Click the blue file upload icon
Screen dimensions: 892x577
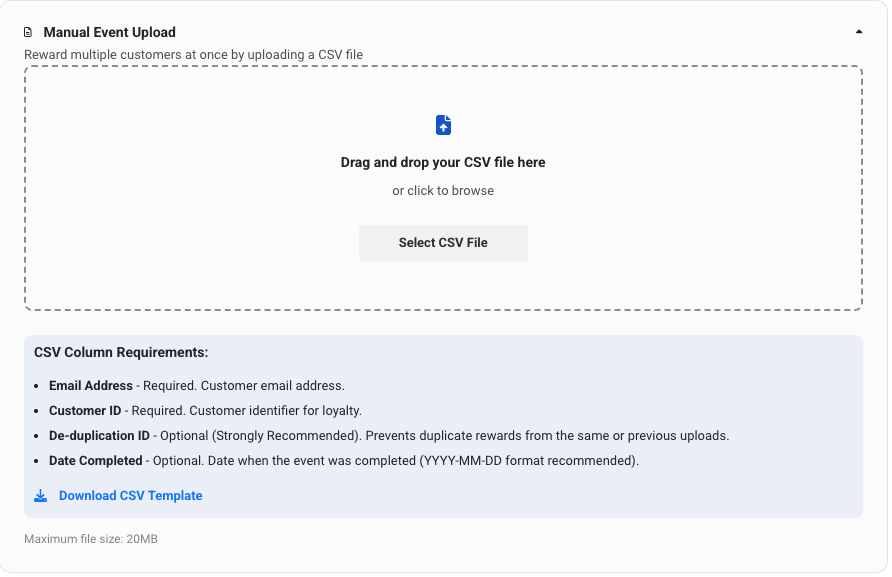443,125
